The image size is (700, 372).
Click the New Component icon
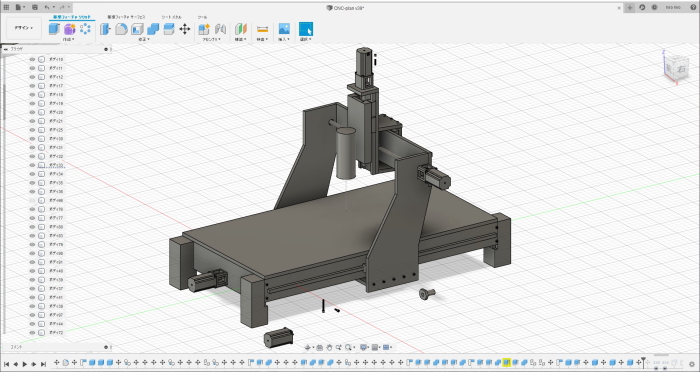[204, 29]
